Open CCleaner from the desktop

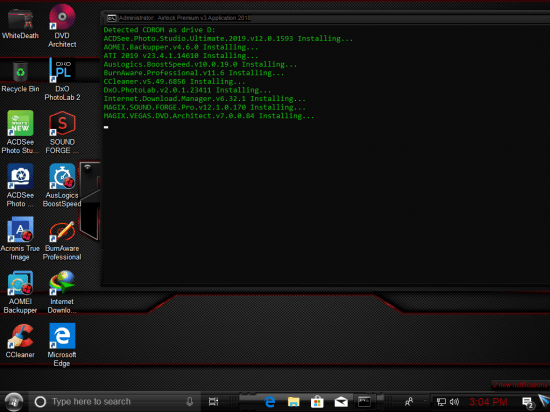[x=20, y=341]
